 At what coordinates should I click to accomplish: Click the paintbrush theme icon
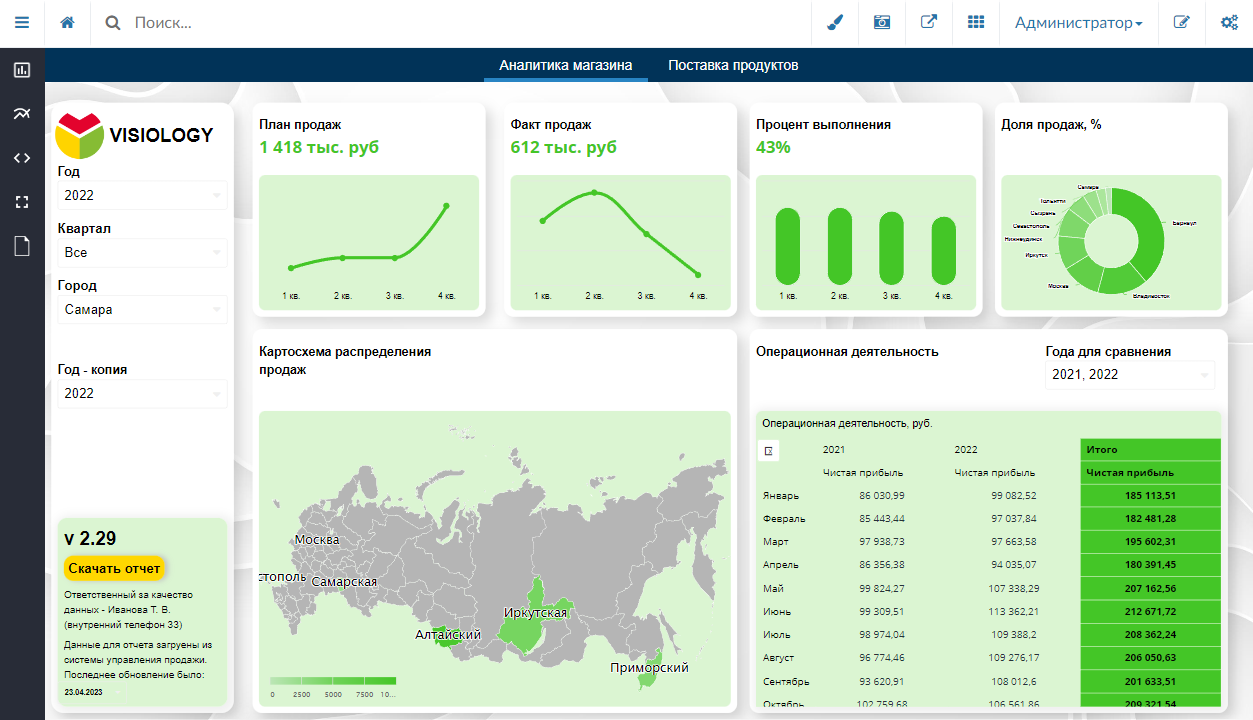click(x=835, y=22)
